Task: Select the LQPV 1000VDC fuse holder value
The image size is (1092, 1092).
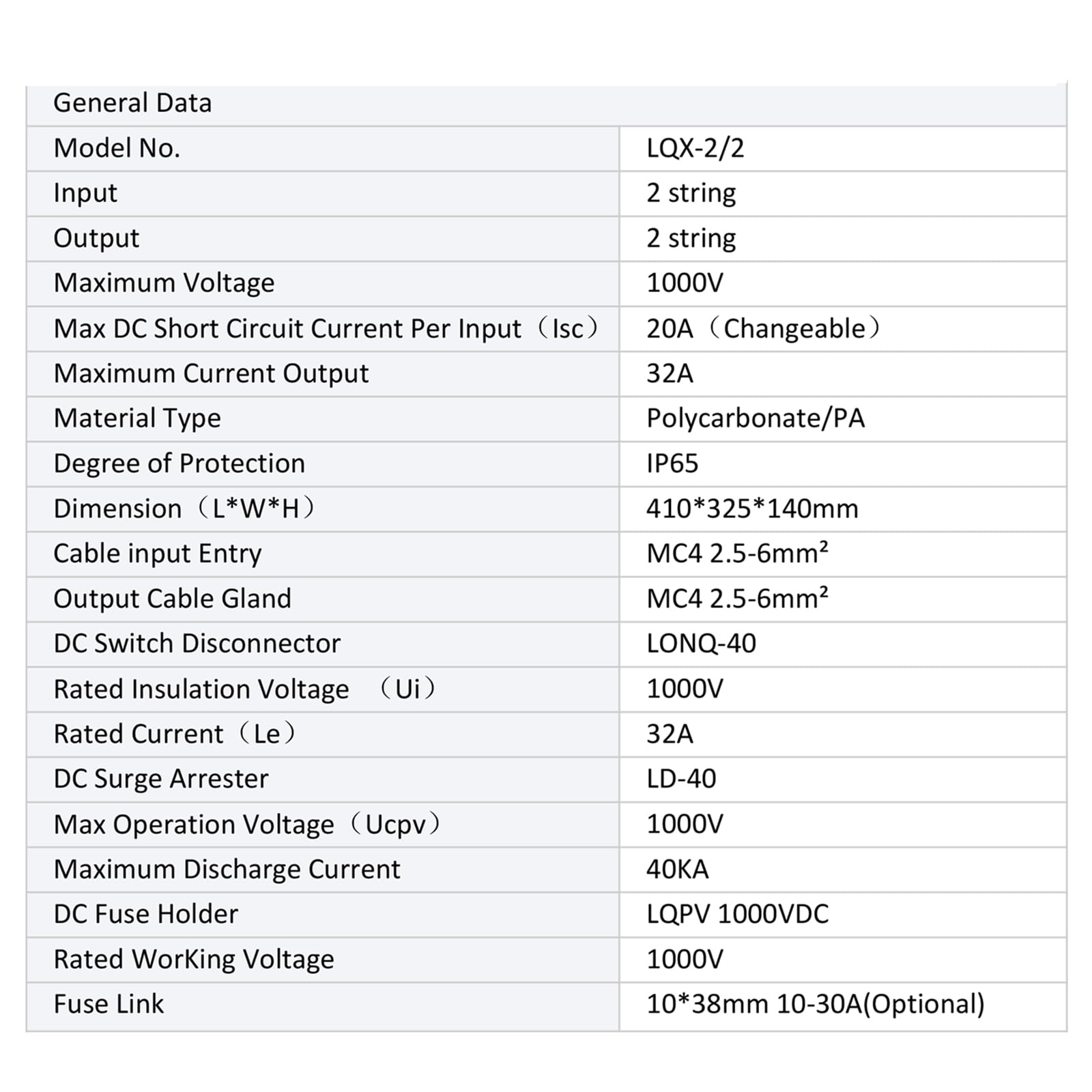Action: pos(737,914)
